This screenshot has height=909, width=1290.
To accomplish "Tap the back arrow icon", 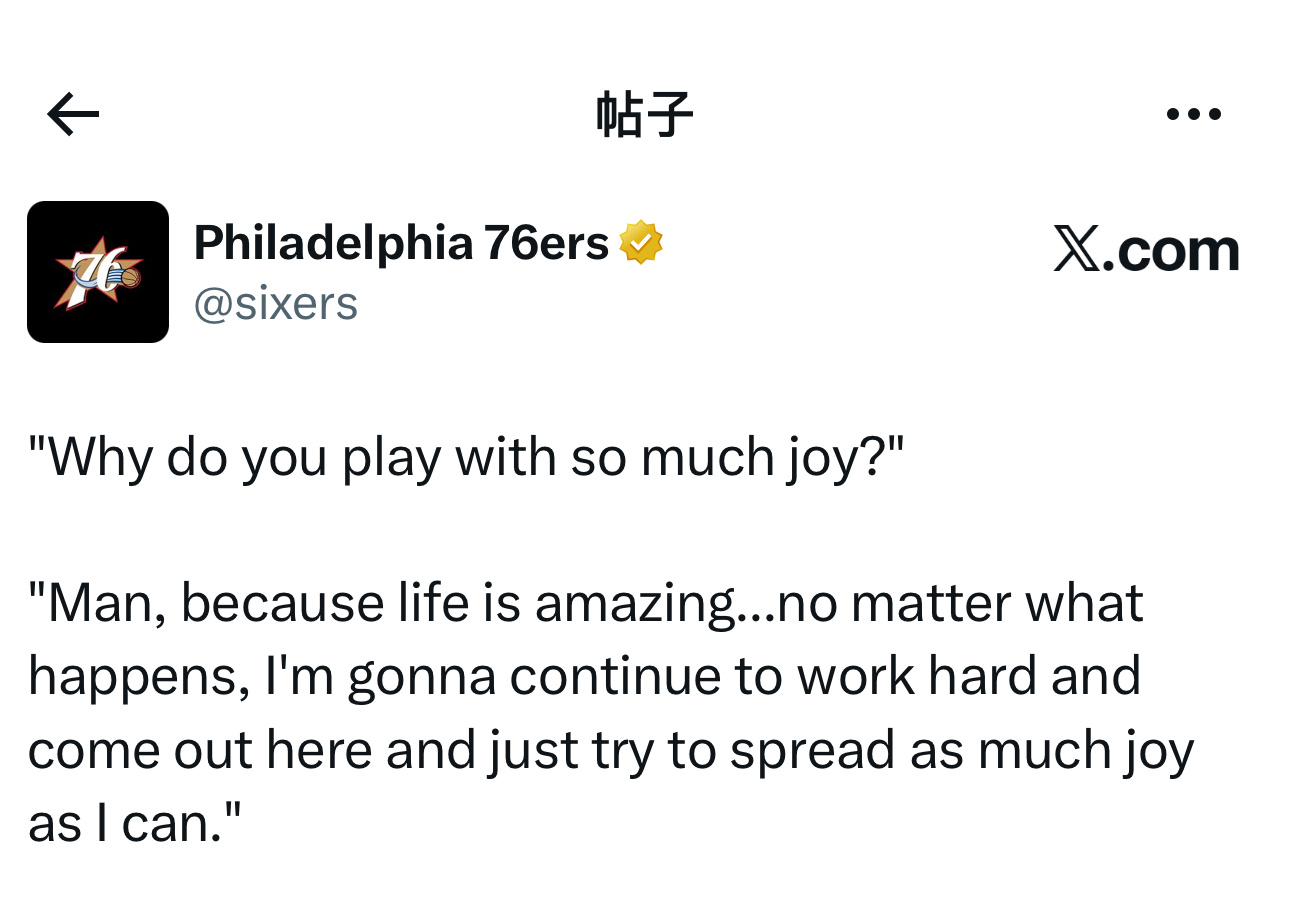I will 73,115.
